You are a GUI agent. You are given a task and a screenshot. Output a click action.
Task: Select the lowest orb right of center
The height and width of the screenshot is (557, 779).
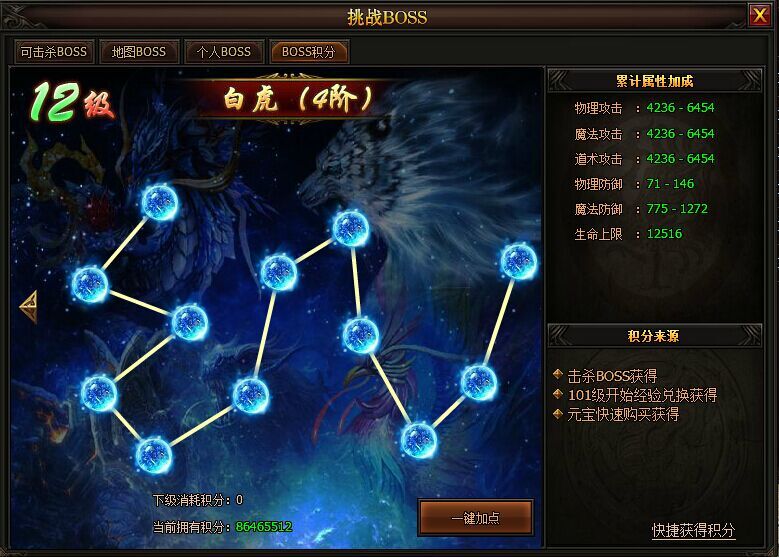click(x=418, y=440)
